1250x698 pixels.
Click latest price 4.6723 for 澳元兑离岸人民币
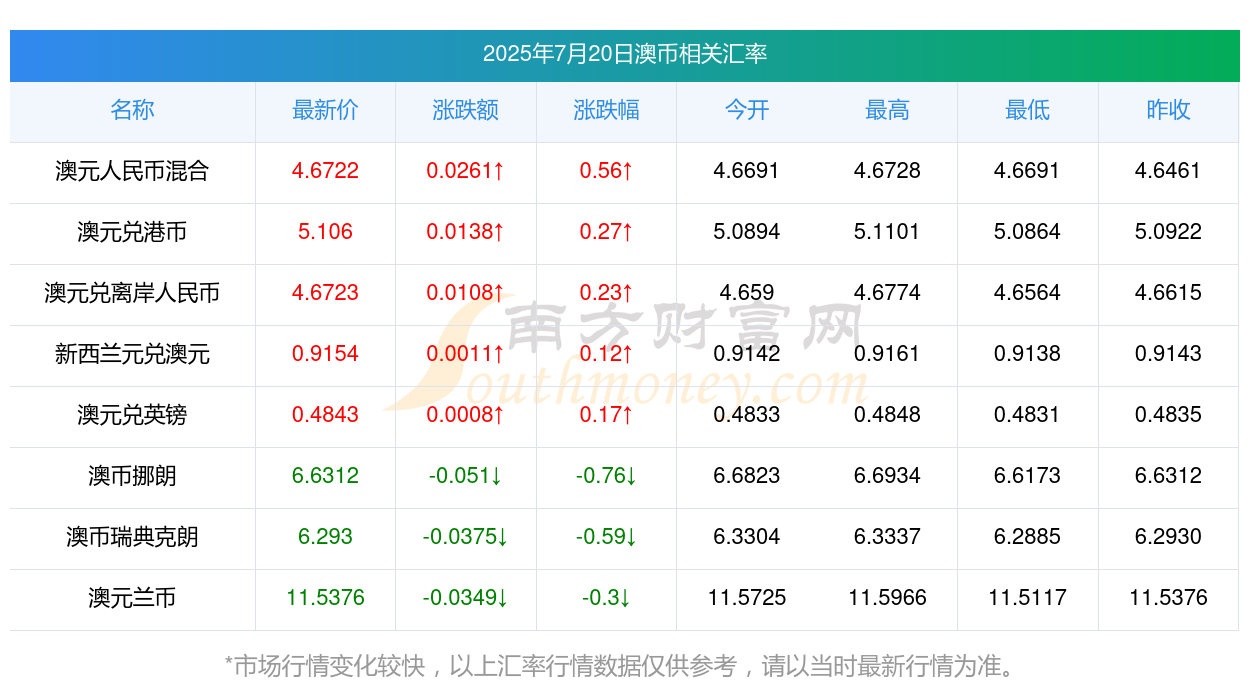pos(325,293)
